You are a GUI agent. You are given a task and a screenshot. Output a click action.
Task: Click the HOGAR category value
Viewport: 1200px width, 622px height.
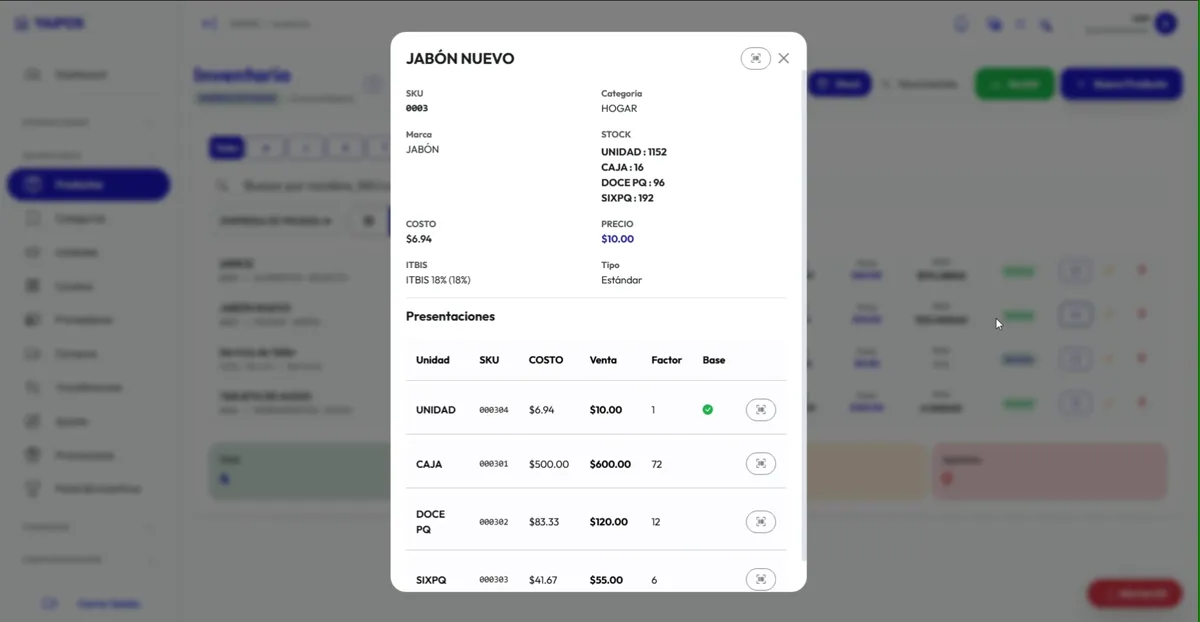619,108
